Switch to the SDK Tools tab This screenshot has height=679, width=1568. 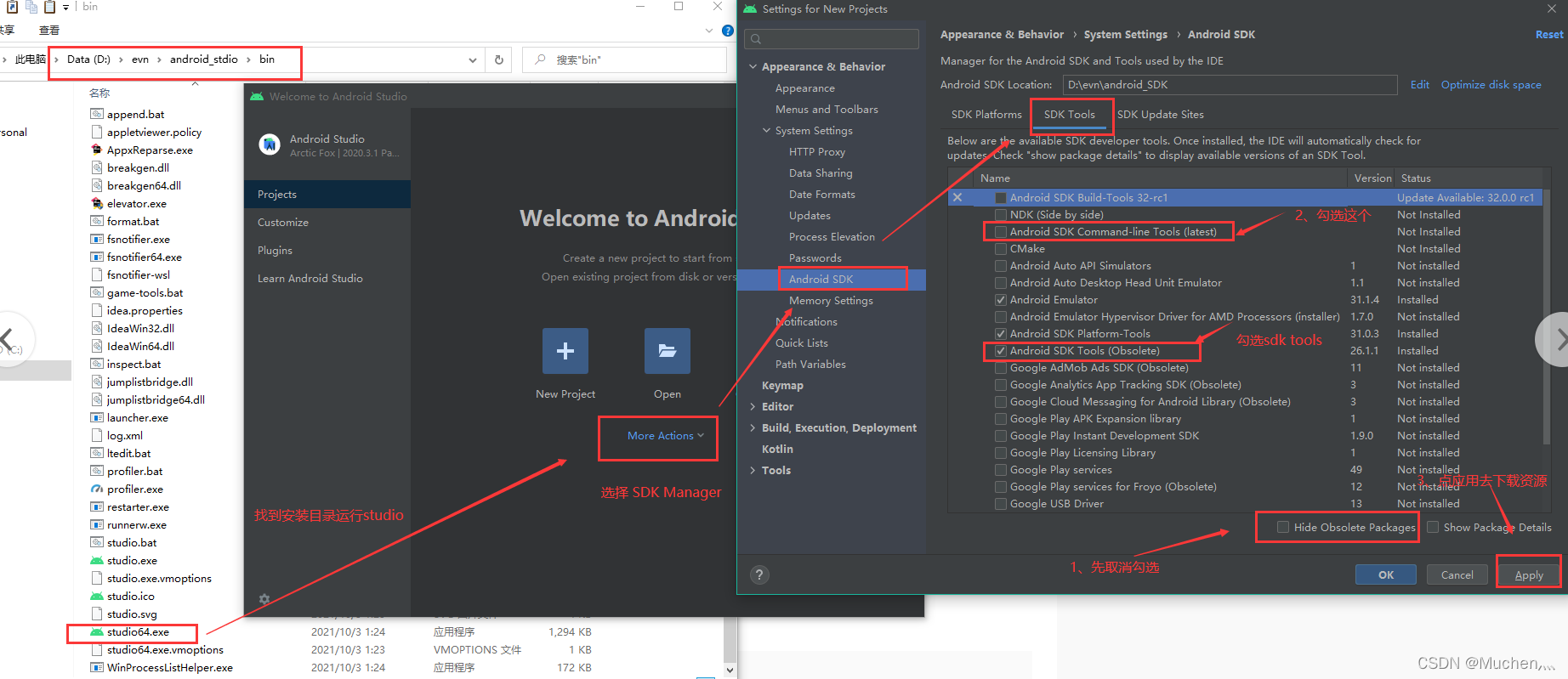pos(1070,114)
